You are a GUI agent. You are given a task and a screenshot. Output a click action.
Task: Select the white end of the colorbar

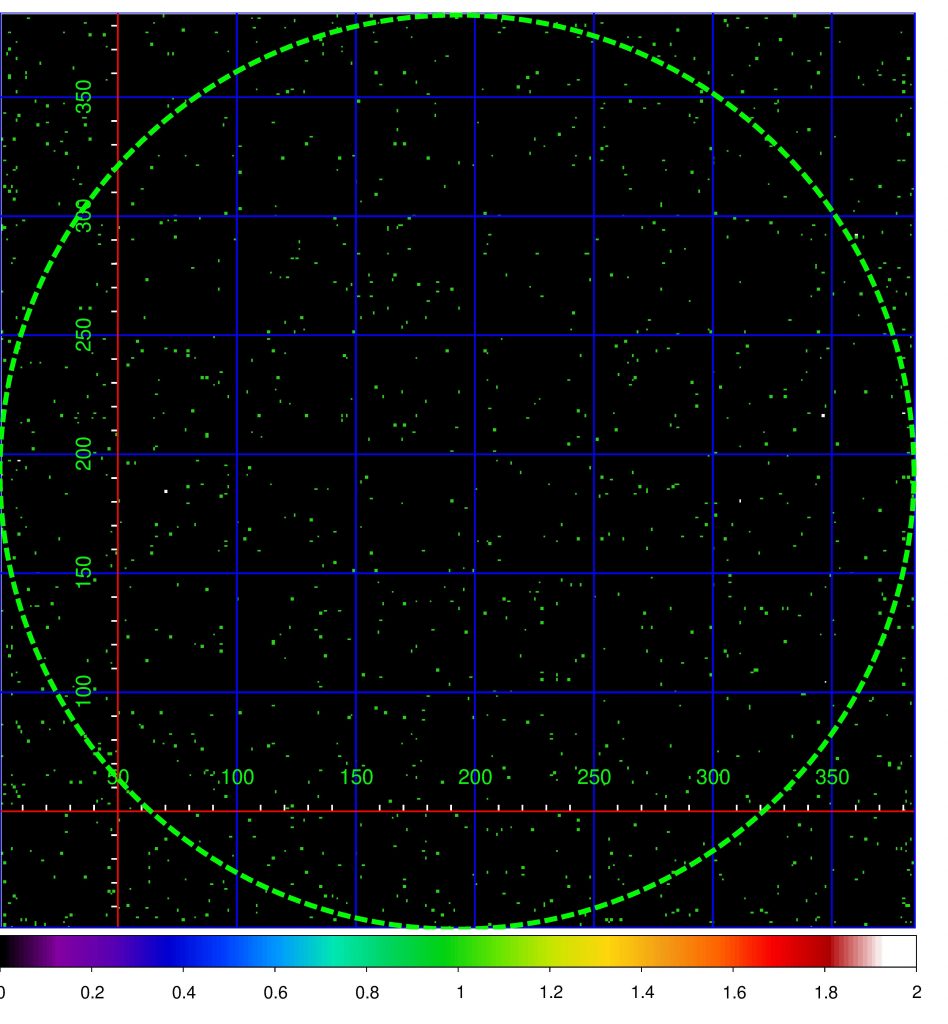click(901, 951)
